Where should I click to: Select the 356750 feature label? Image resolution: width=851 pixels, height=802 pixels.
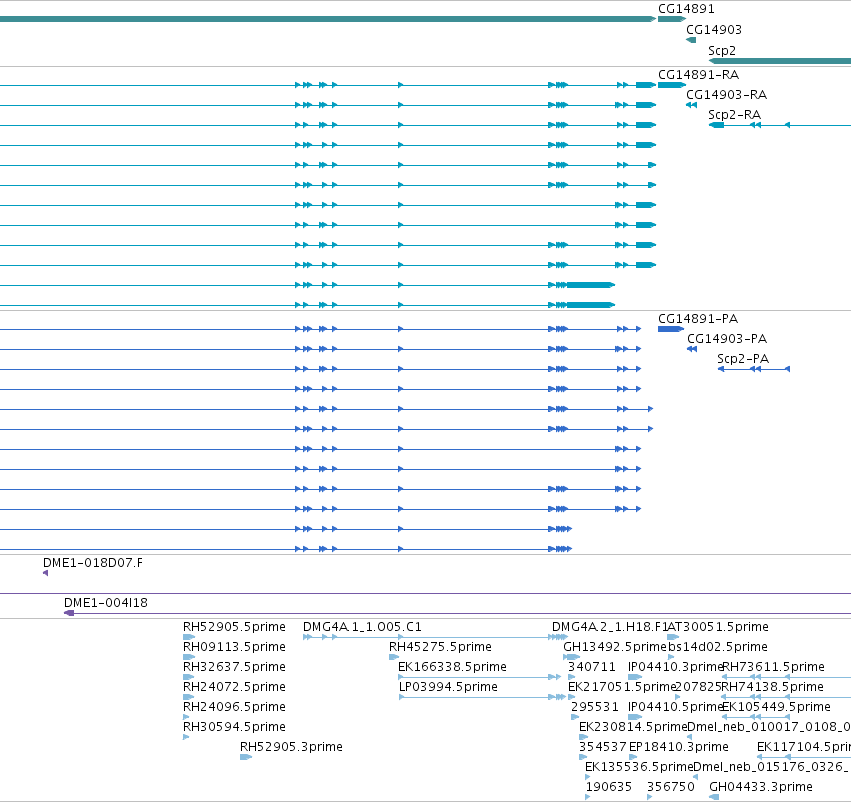tap(670, 787)
